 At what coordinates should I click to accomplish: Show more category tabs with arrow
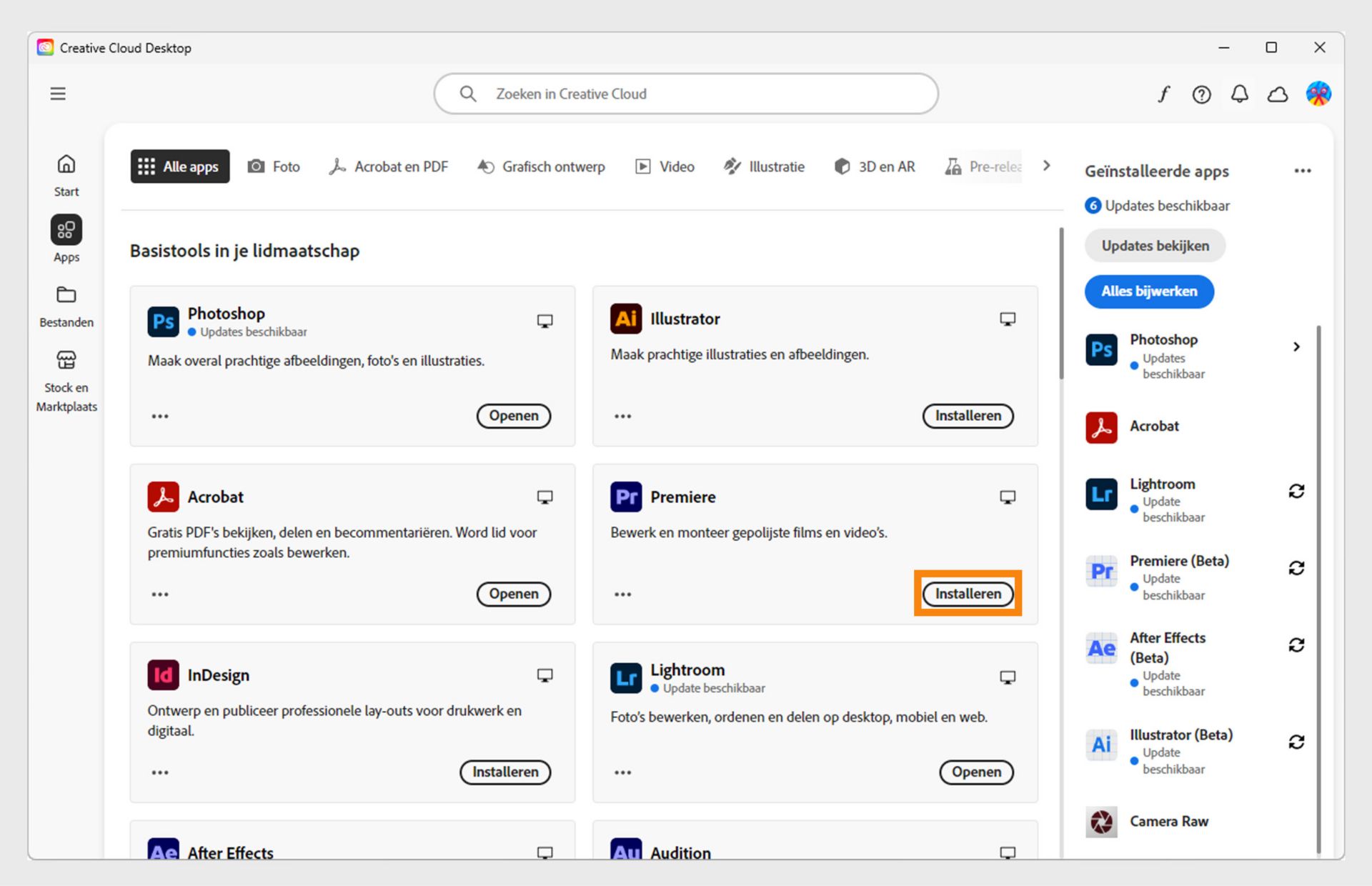click(1047, 166)
